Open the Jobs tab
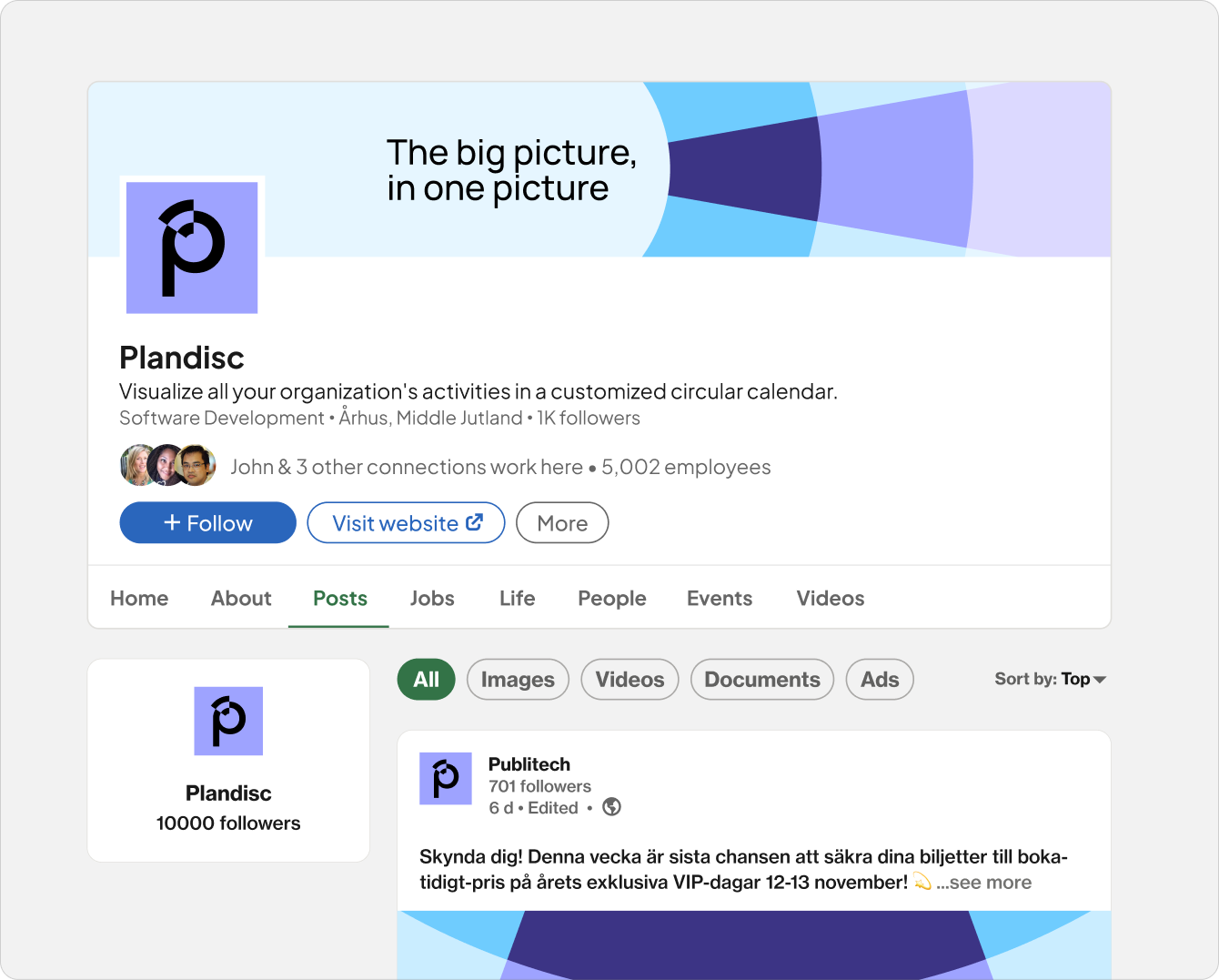The image size is (1219, 980). pos(432,598)
